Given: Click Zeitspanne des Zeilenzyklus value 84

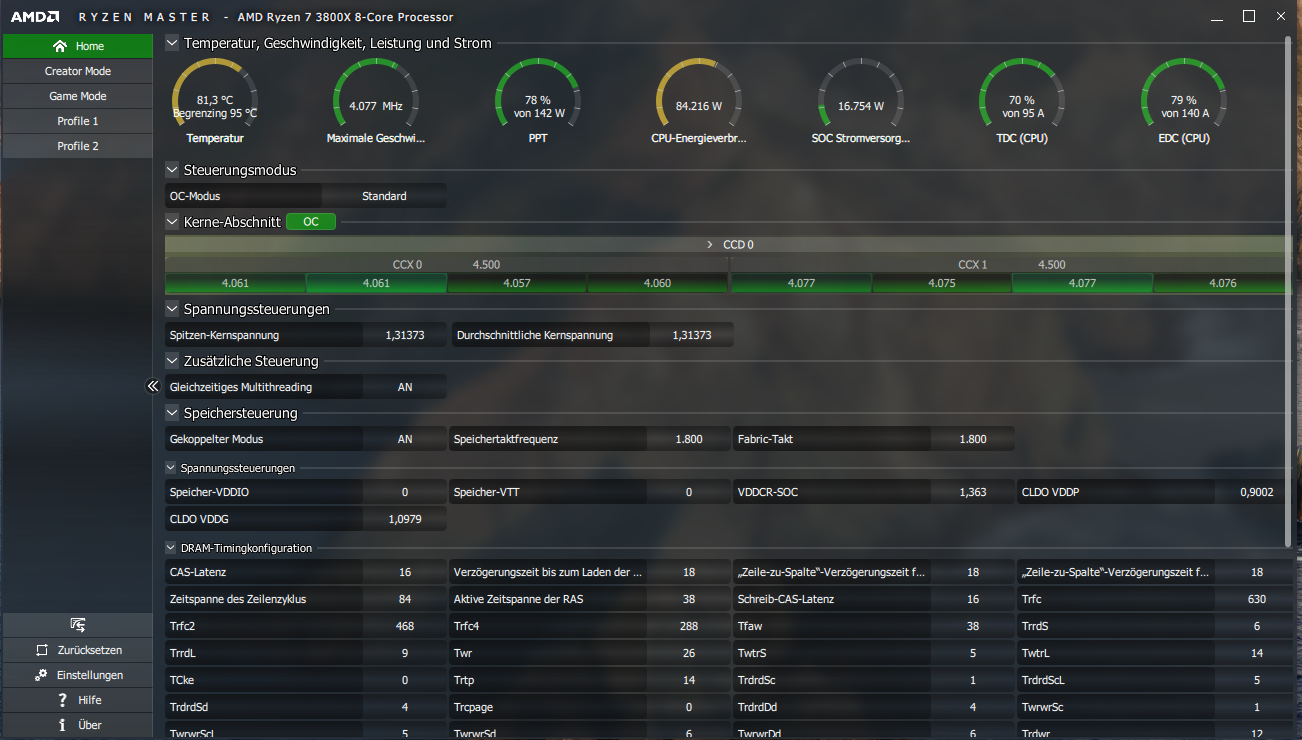Looking at the screenshot, I should pyautogui.click(x=405, y=599).
